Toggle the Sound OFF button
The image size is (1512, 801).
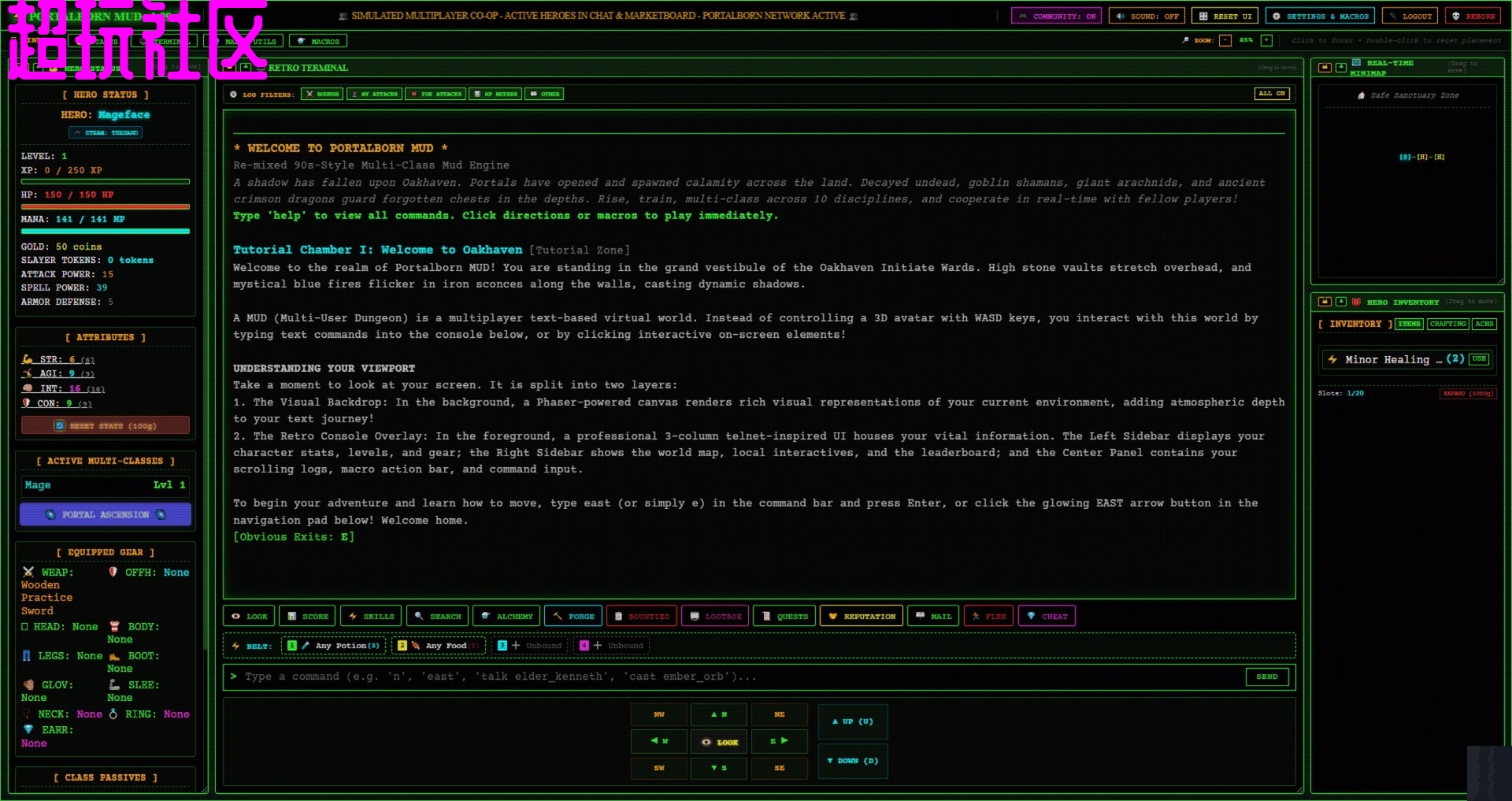click(1147, 16)
